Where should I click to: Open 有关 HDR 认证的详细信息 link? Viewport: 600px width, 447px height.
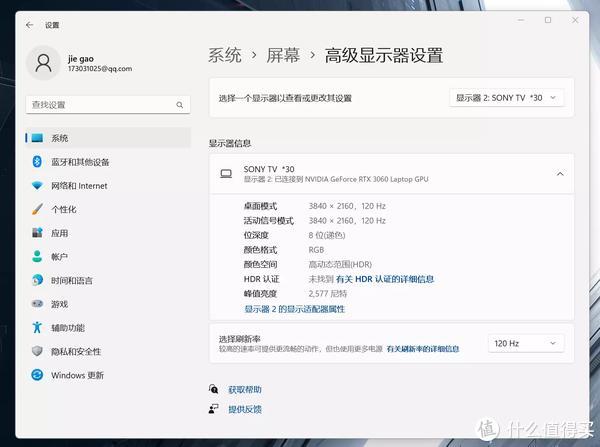tap(385, 279)
